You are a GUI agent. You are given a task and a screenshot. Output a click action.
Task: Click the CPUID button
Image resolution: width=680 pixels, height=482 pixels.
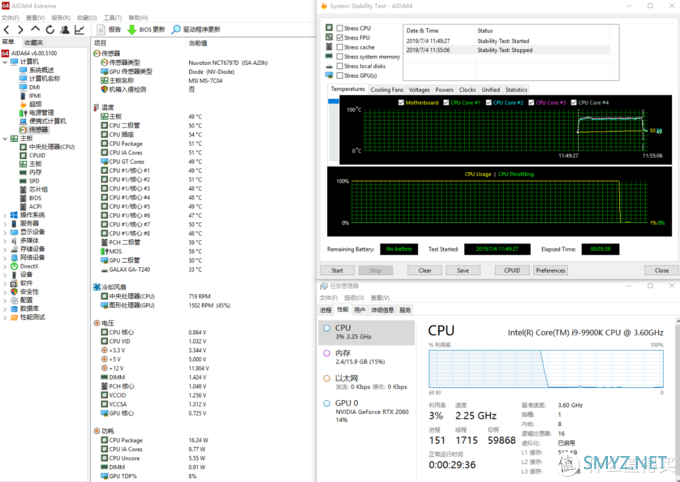point(512,270)
